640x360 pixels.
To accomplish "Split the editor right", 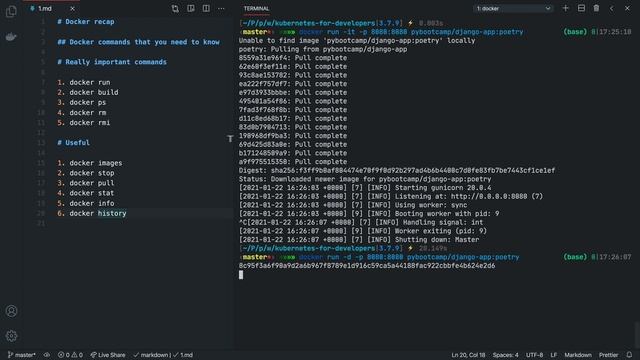I will [206, 9].
